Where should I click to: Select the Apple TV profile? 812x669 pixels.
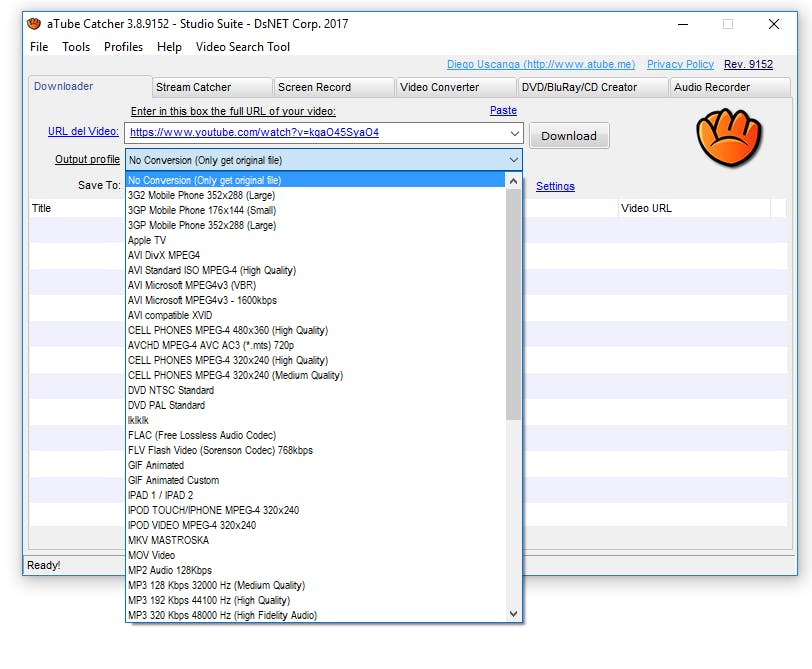tap(315, 240)
